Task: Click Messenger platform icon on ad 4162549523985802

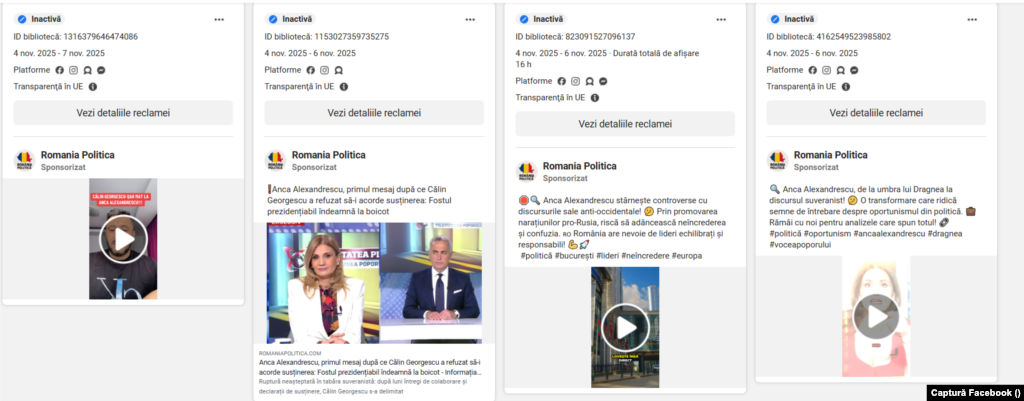Action: tap(854, 70)
